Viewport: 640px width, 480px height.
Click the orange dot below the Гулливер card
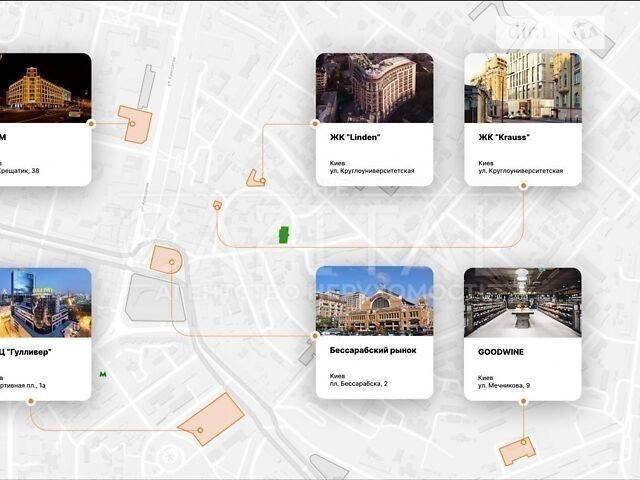click(31, 402)
